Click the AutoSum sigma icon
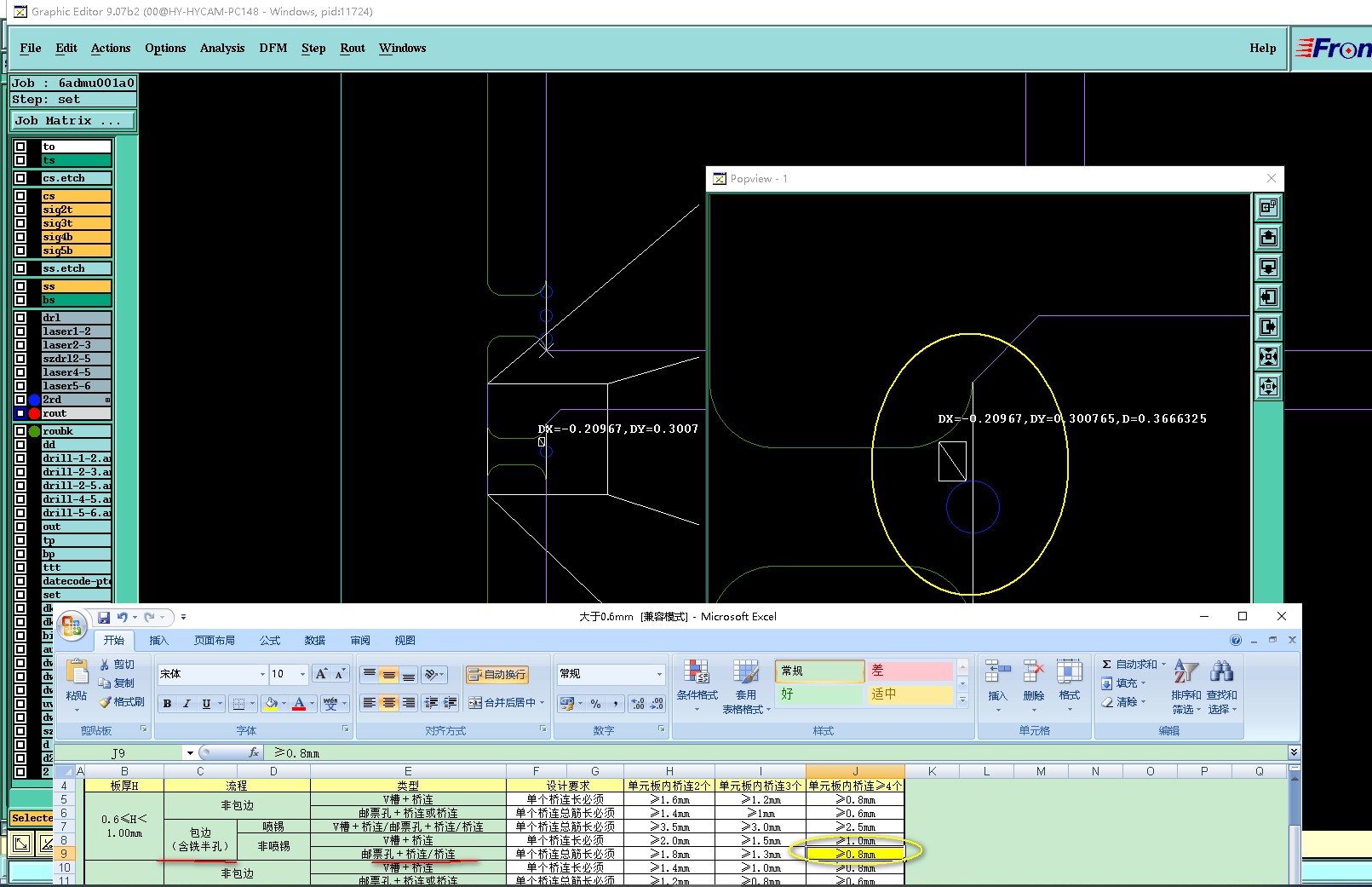 pyautogui.click(x=1107, y=665)
